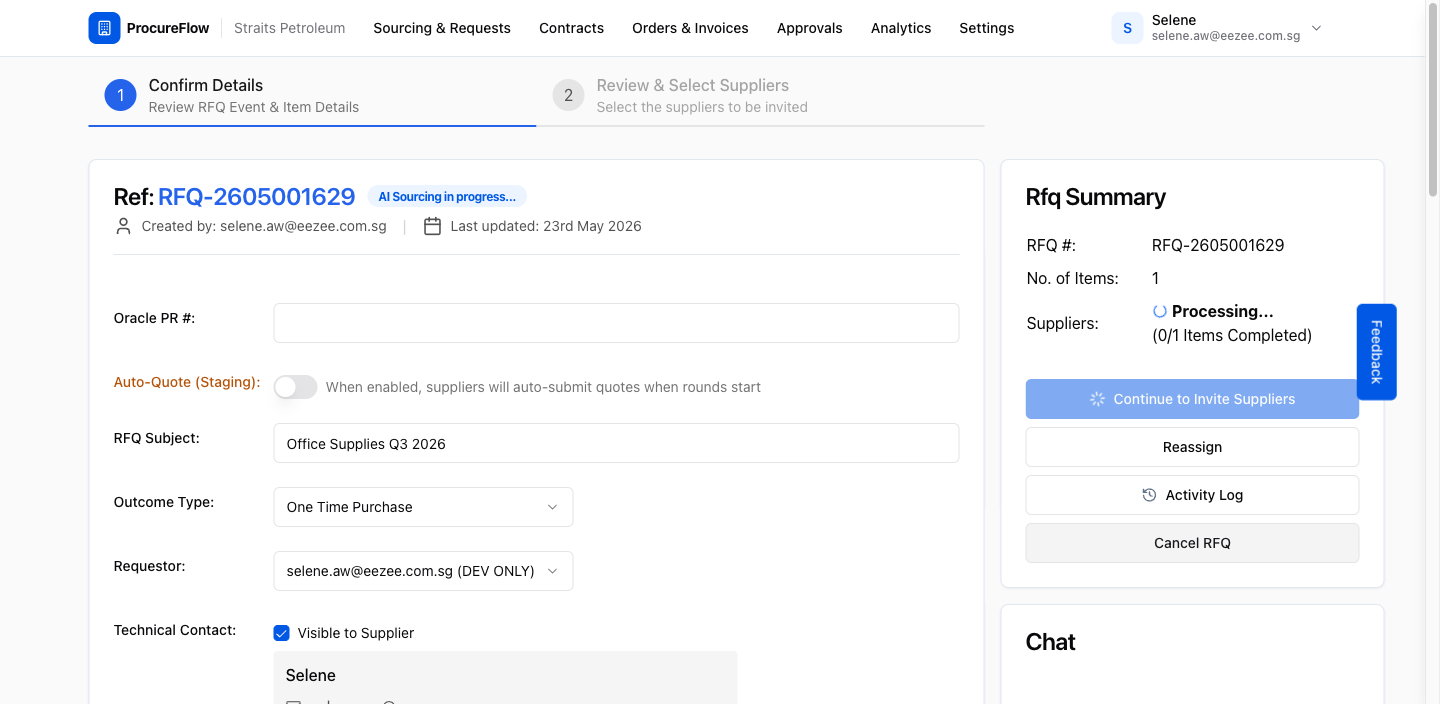Click the person icon beside Created by
The width and height of the screenshot is (1440, 704).
[123, 226]
